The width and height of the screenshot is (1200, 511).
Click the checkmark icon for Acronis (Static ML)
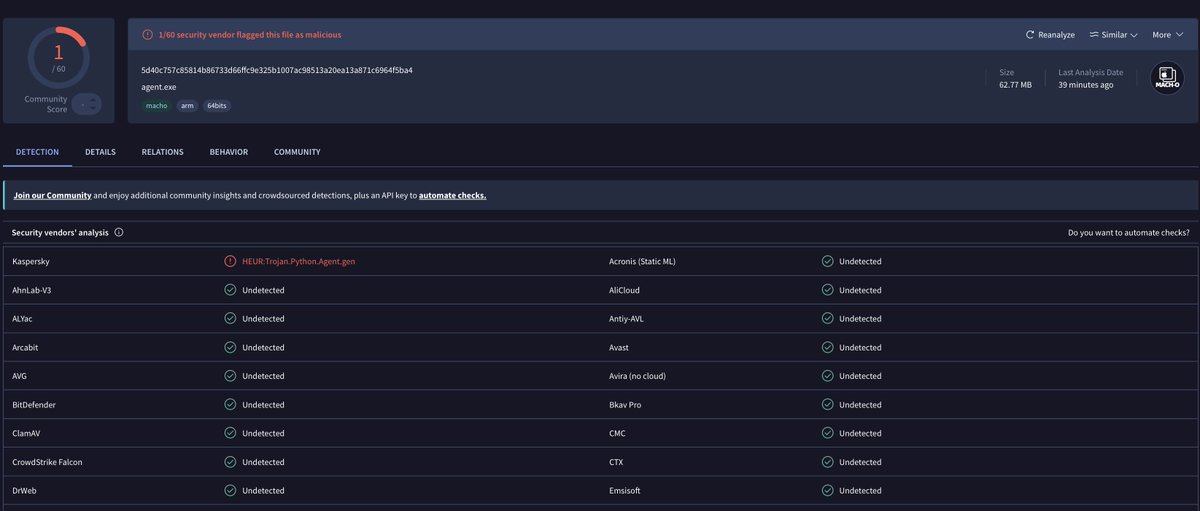click(827, 261)
